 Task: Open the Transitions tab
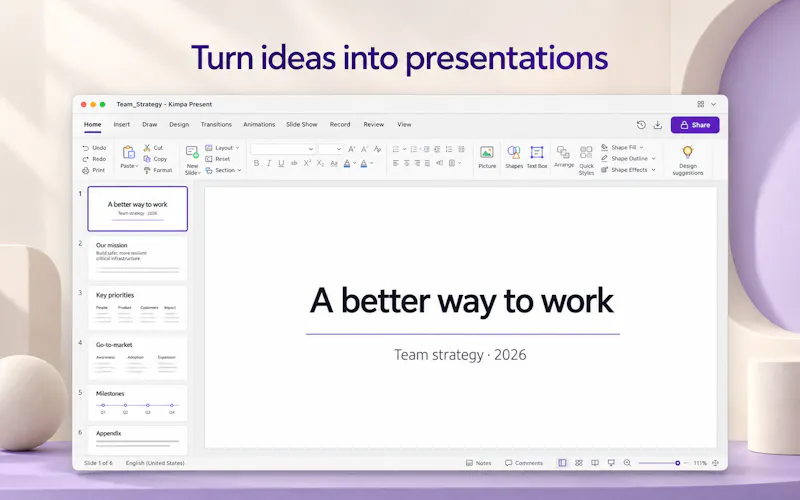[216, 124]
